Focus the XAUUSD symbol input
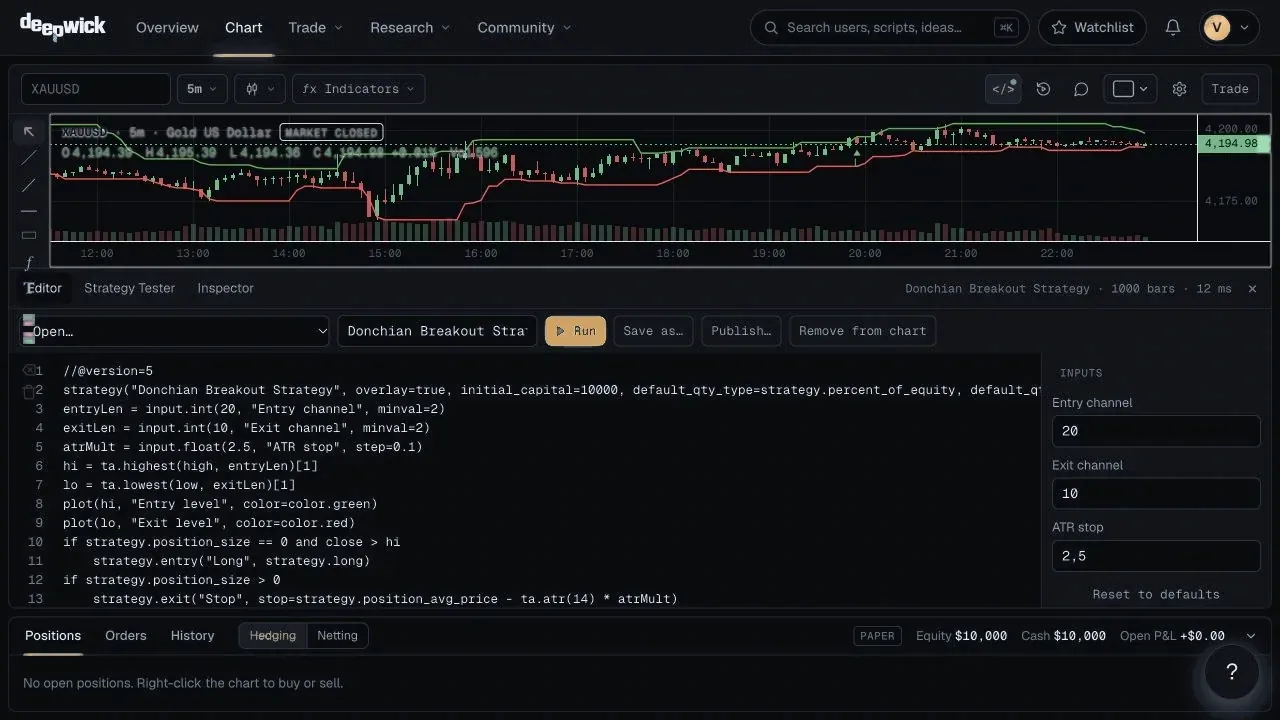The height and width of the screenshot is (720, 1280). click(x=96, y=89)
